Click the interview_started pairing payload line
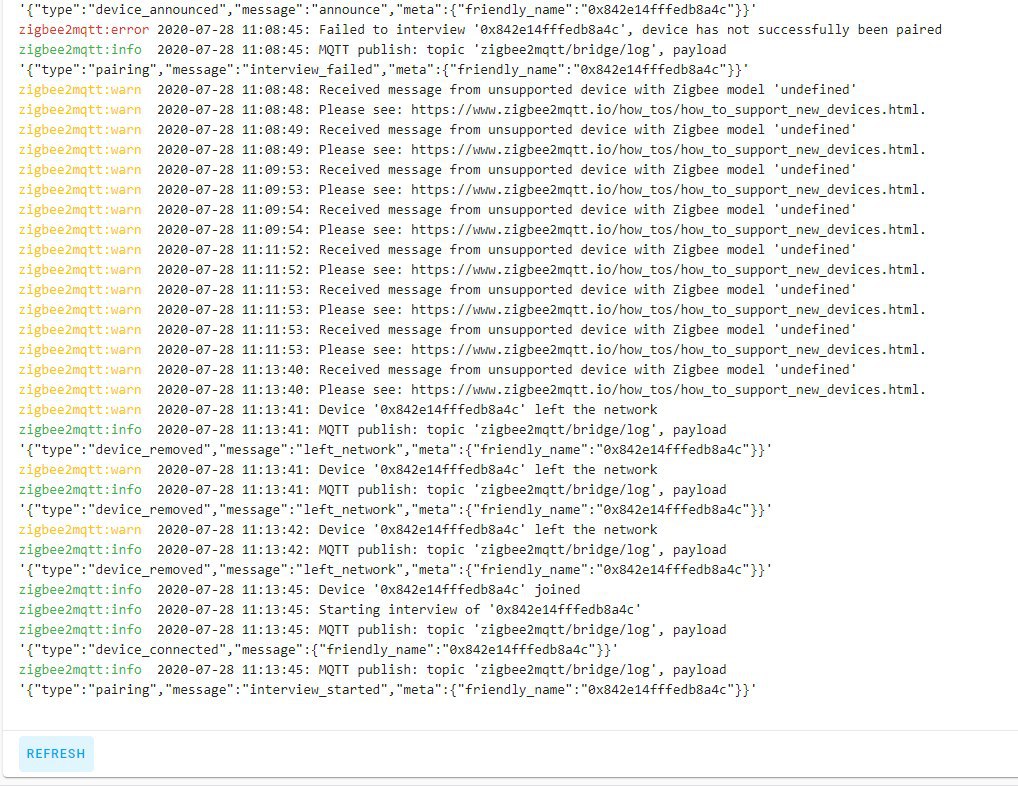 (x=388, y=690)
